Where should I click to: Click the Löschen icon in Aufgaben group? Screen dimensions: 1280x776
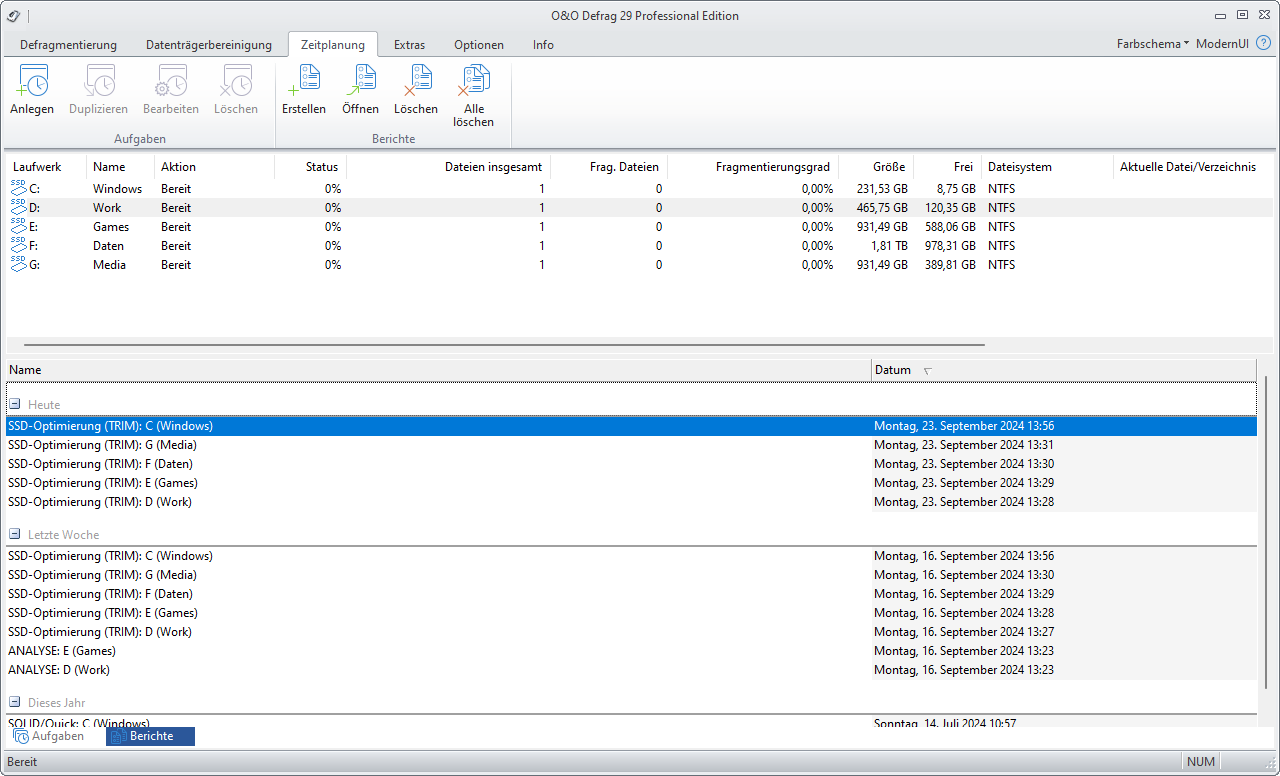pyautogui.click(x=236, y=80)
